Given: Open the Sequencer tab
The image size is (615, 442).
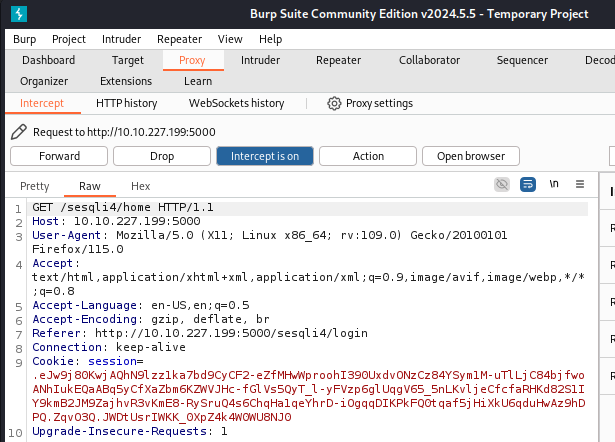Looking at the screenshot, I should 522,60.
